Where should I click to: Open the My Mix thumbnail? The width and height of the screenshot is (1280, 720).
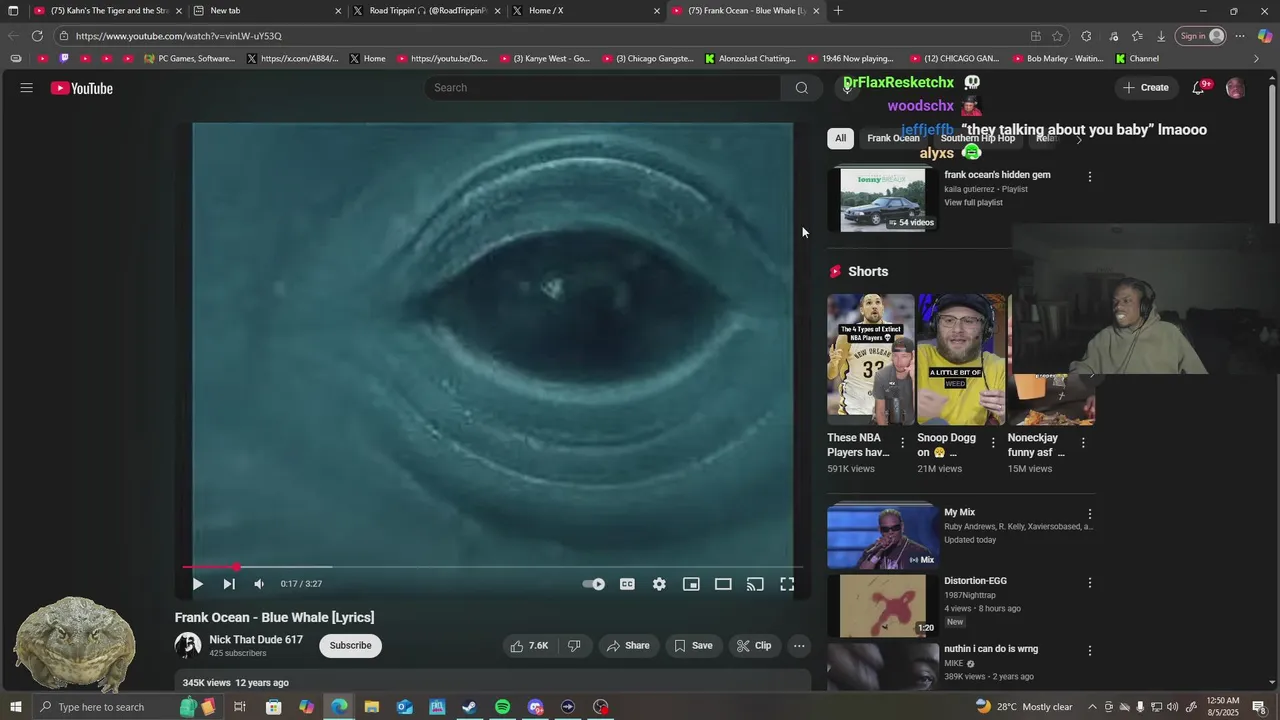click(x=883, y=536)
